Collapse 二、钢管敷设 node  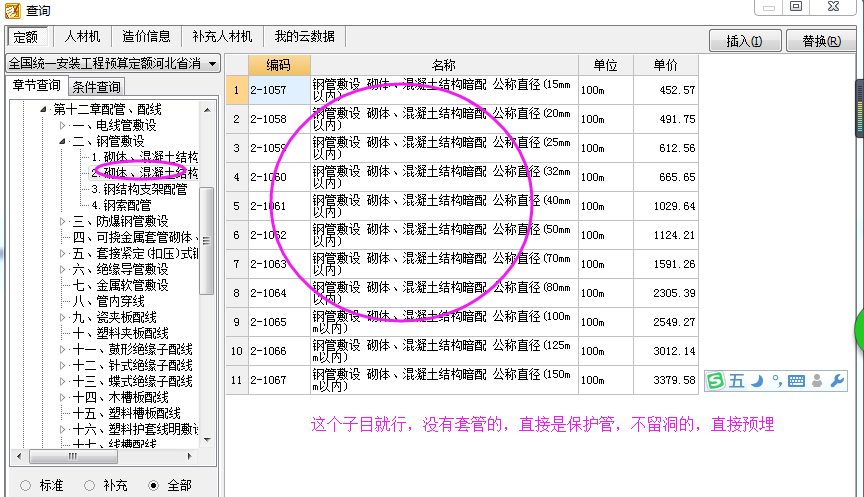[62, 142]
